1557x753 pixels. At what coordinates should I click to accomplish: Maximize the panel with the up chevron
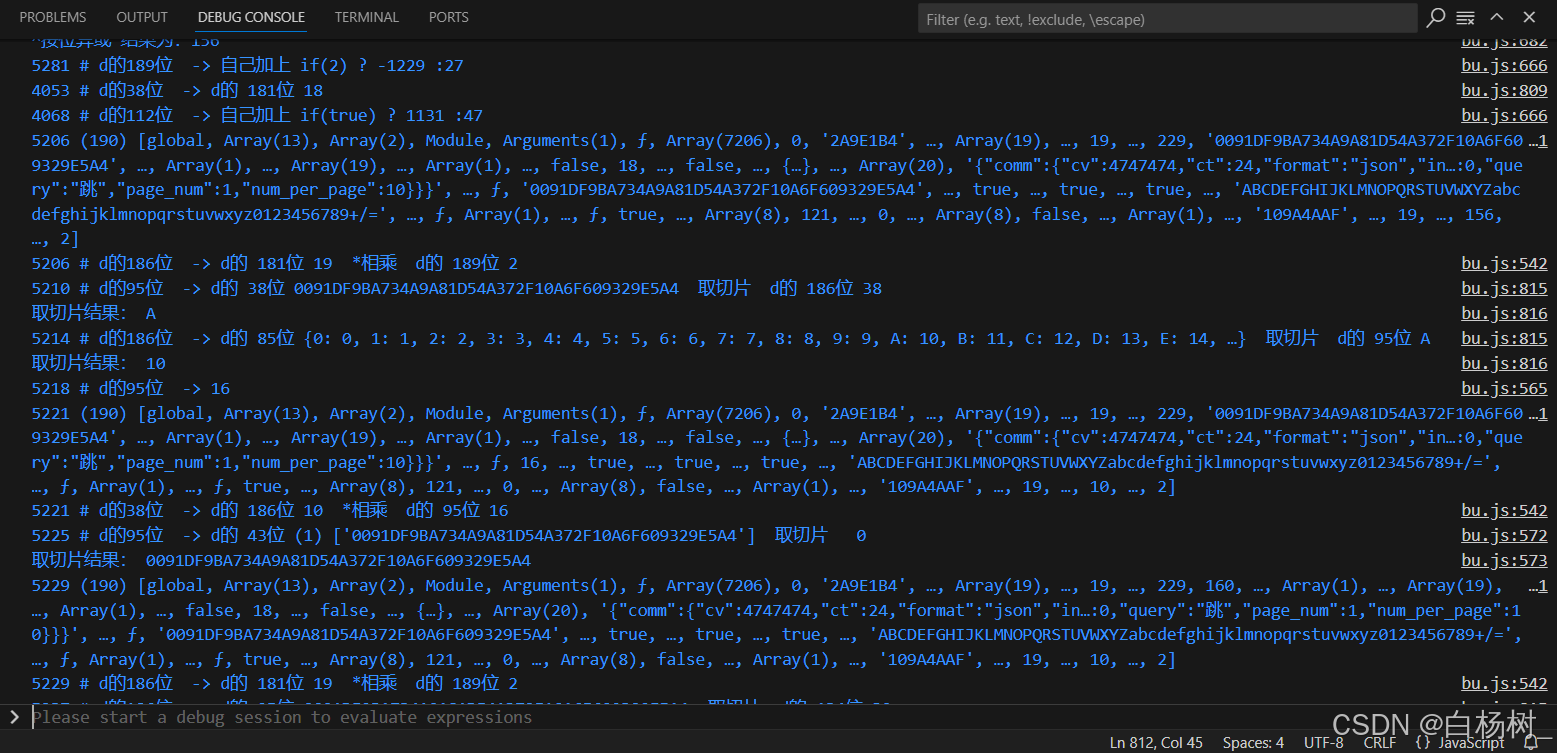pyautogui.click(x=1496, y=17)
